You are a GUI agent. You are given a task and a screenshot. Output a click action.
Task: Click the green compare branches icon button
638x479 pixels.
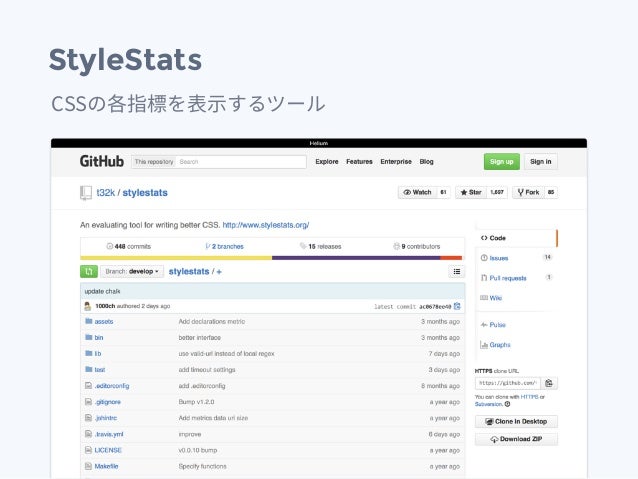(x=89, y=271)
